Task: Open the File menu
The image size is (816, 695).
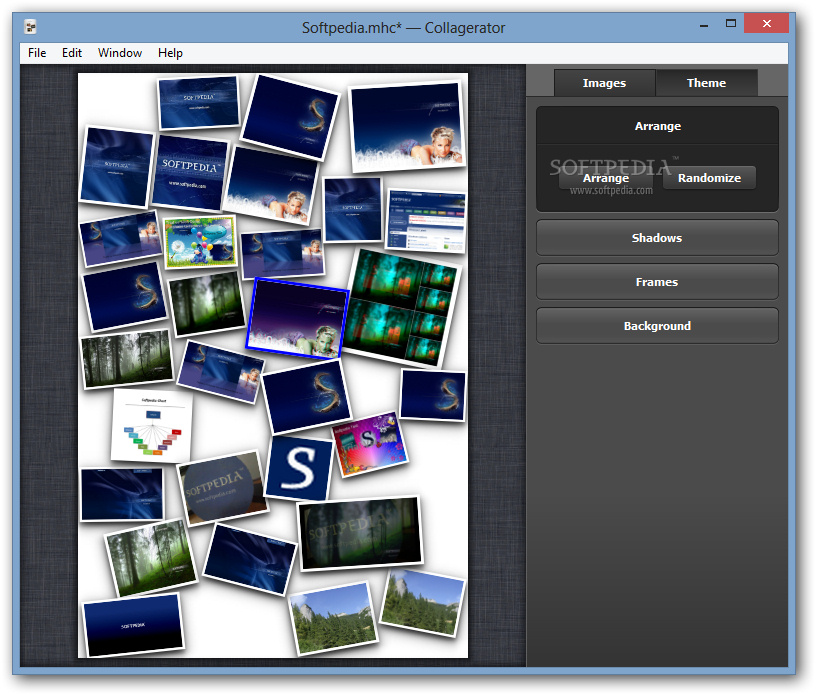Action: [37, 53]
